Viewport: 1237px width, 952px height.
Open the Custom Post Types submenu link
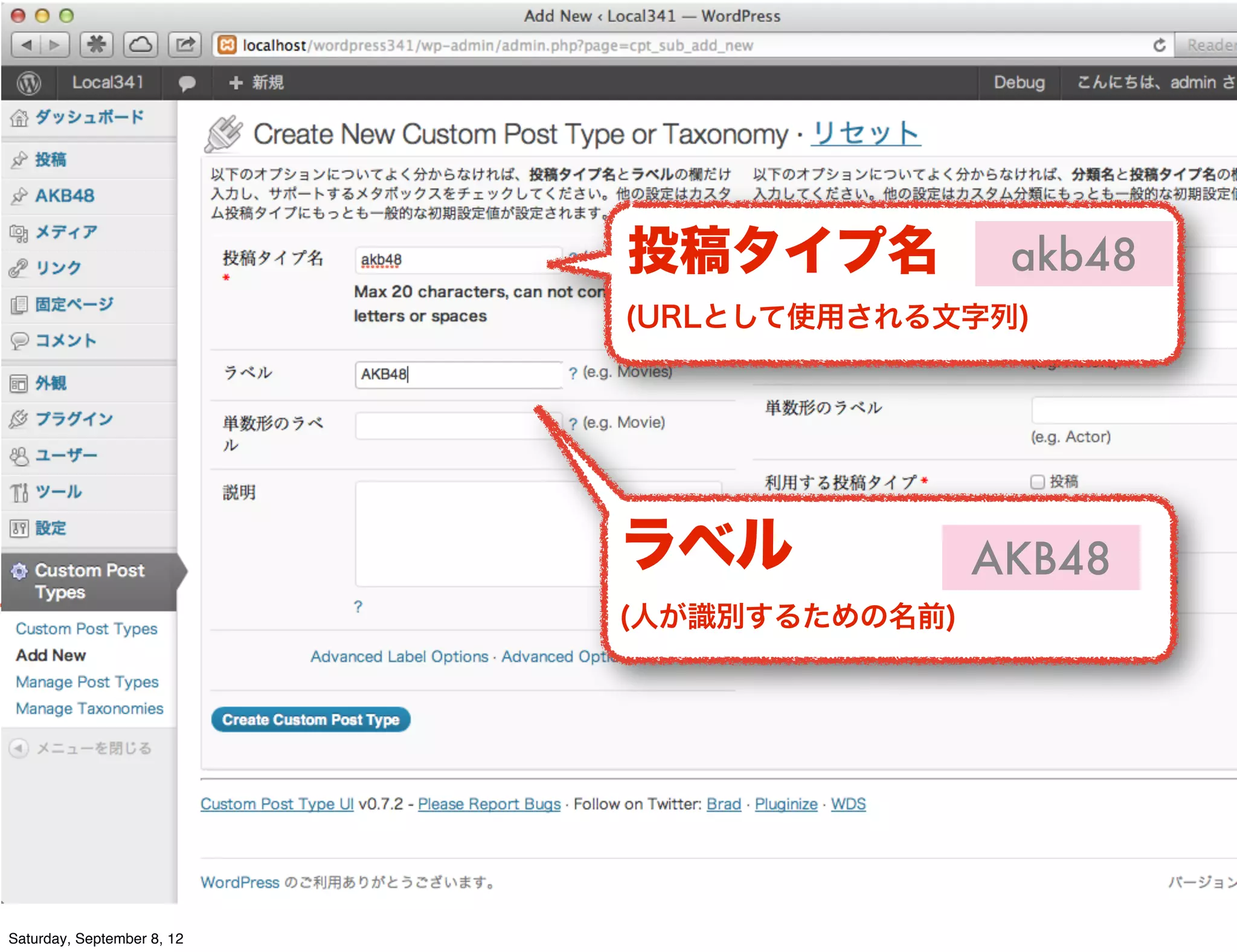(86, 629)
